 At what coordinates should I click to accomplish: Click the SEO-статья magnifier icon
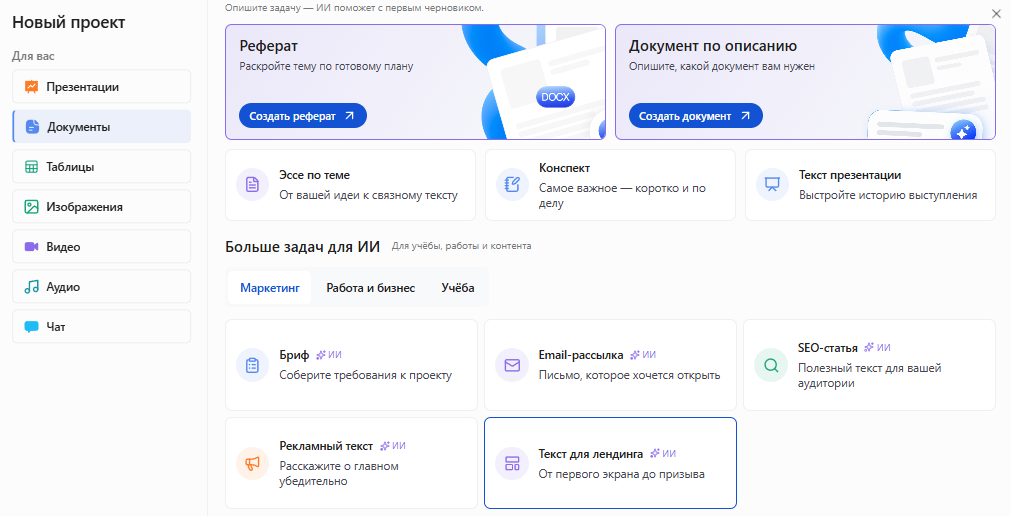(x=771, y=365)
